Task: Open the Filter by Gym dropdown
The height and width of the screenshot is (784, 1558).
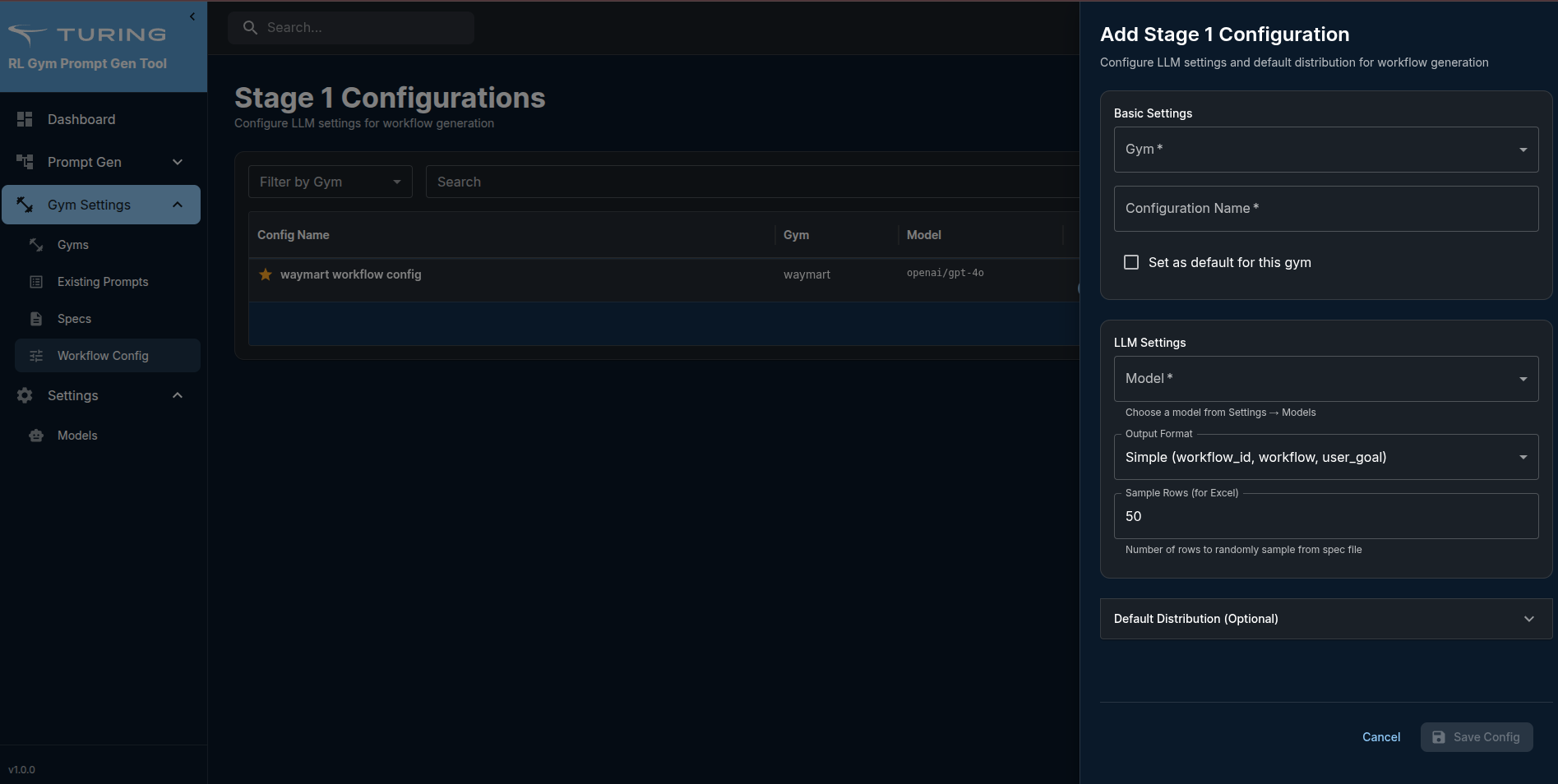Action: click(x=330, y=182)
